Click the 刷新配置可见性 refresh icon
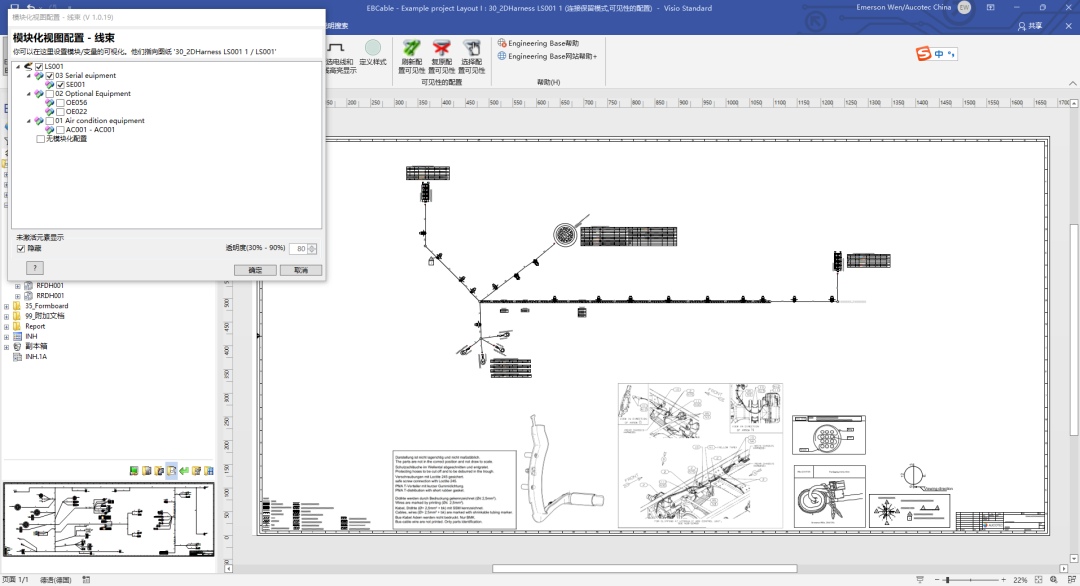 coord(411,48)
